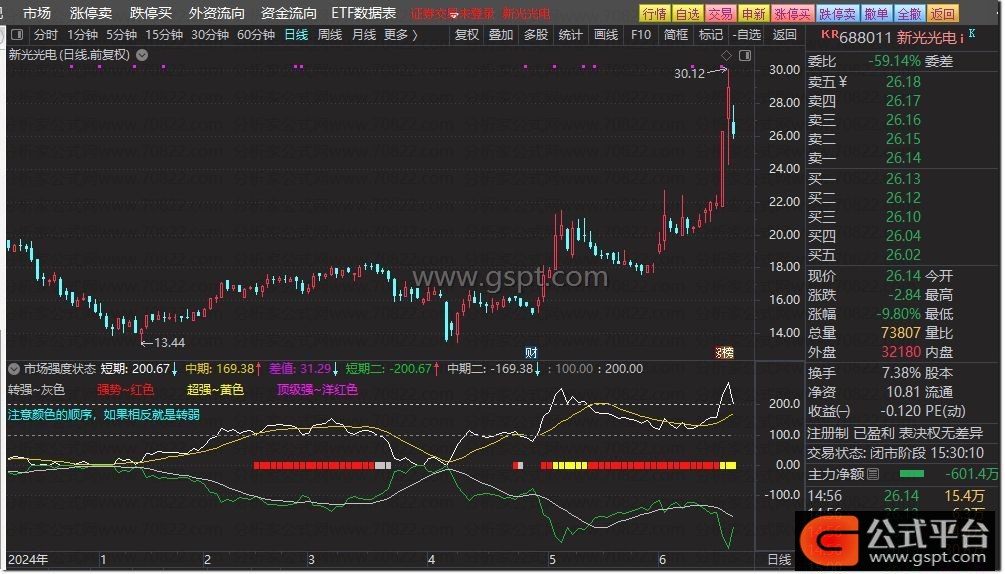This screenshot has height=574, width=1005.
Task: Click the yellow 自选 button
Action: [x=688, y=13]
